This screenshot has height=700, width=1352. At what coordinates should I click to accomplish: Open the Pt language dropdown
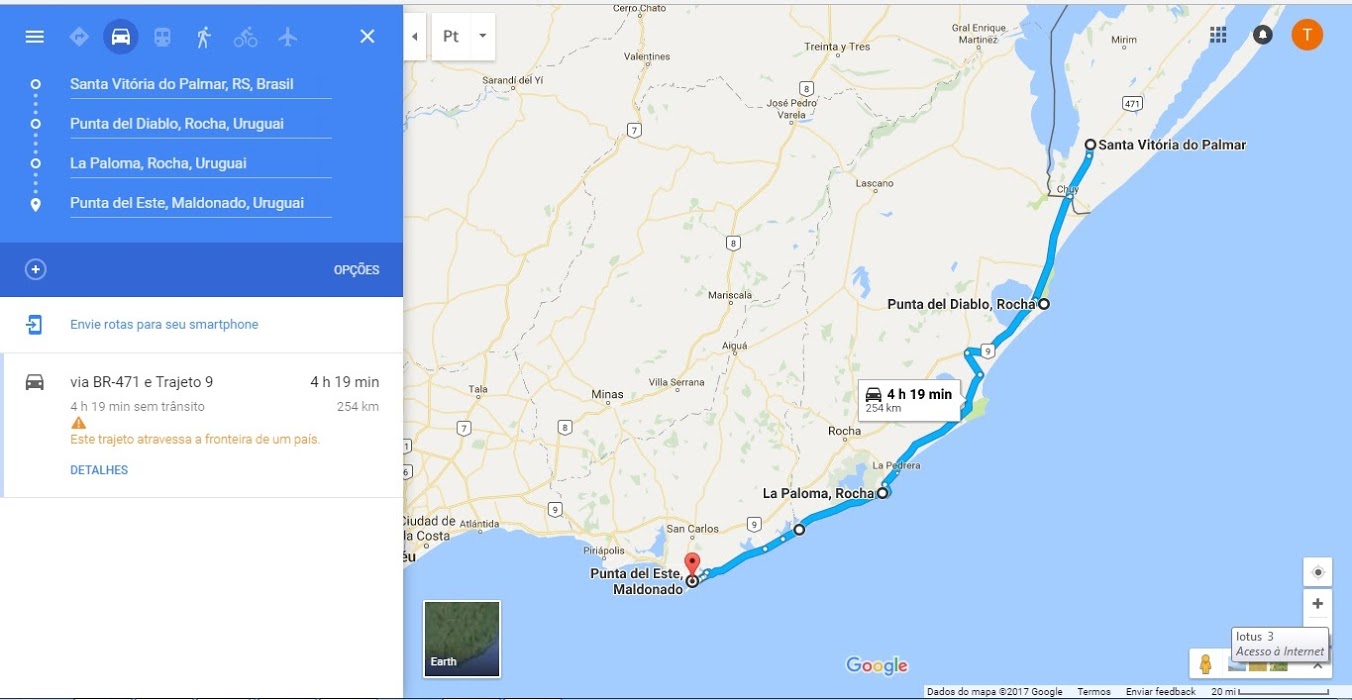(x=464, y=36)
